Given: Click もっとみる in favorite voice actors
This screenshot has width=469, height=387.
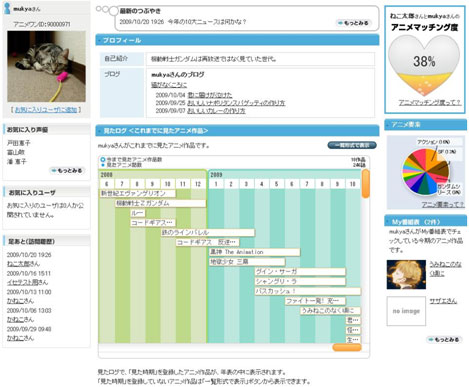Looking at the screenshot, I should pyautogui.click(x=68, y=171).
